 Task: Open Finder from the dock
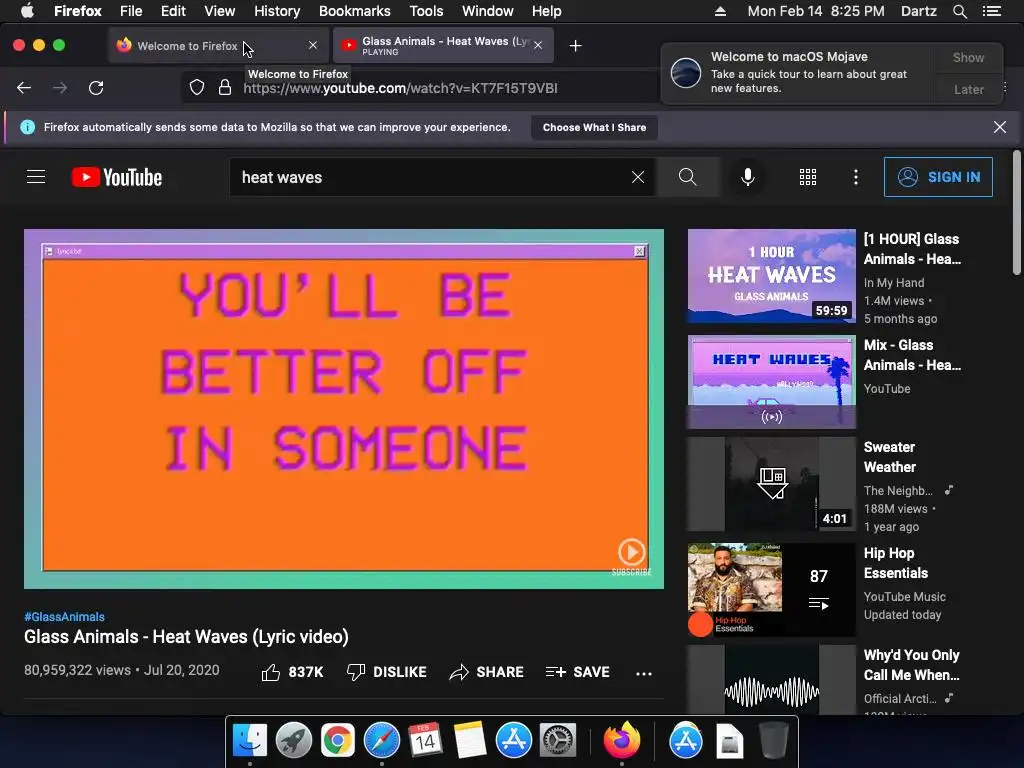[249, 741]
